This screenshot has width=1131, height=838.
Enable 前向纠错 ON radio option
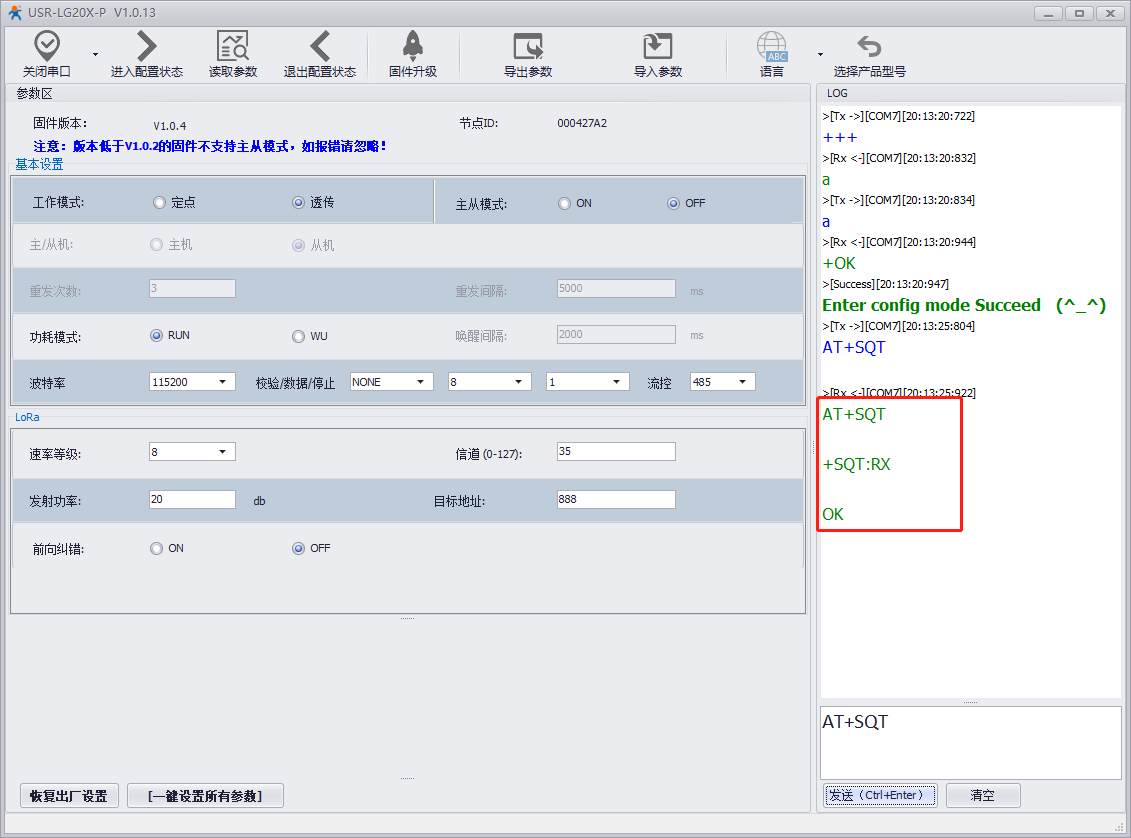pos(156,548)
